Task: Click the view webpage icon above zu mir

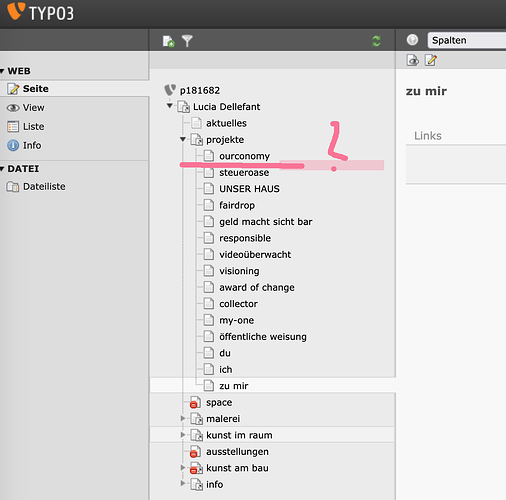Action: click(413, 60)
